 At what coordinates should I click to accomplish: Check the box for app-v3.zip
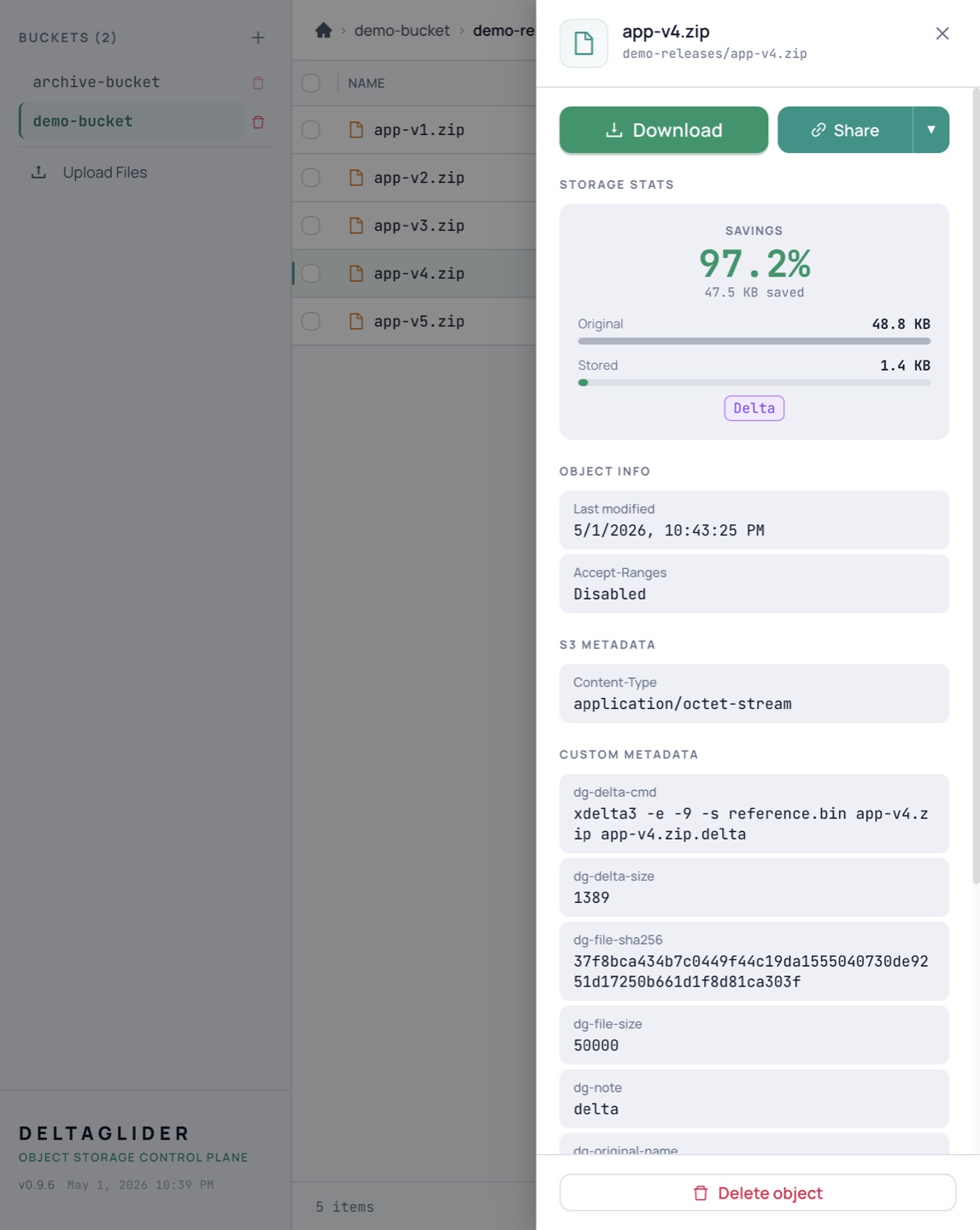click(311, 225)
